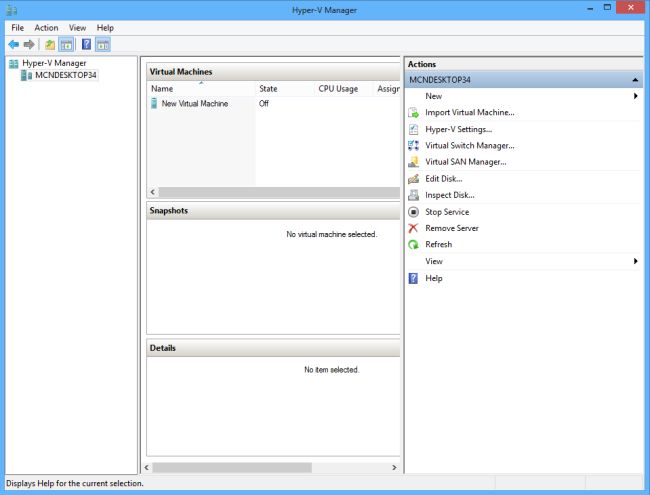Click right arrow of center pane bottom scrollbar

pyautogui.click(x=394, y=468)
